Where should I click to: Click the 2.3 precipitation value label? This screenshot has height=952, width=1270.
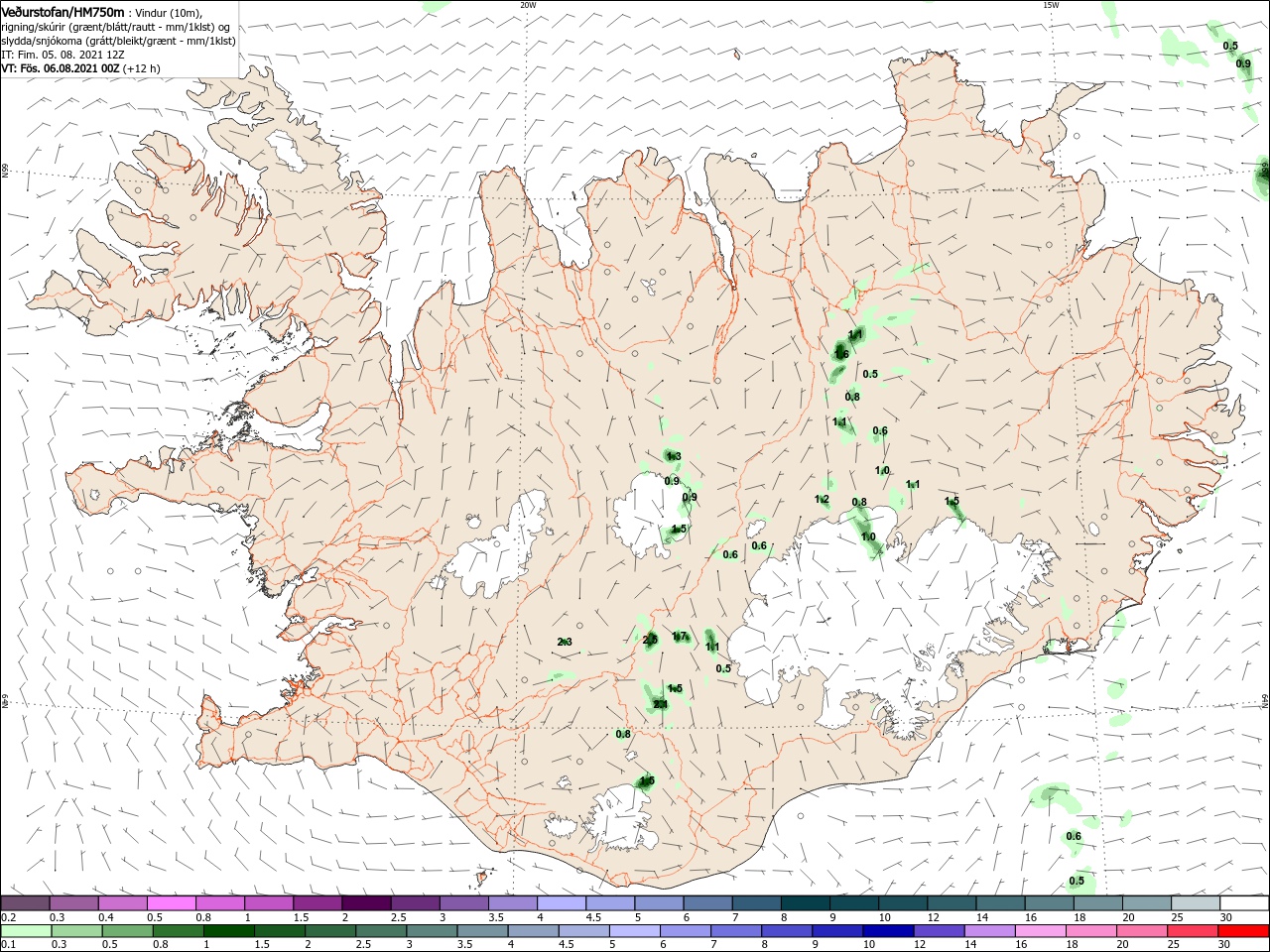(x=565, y=643)
